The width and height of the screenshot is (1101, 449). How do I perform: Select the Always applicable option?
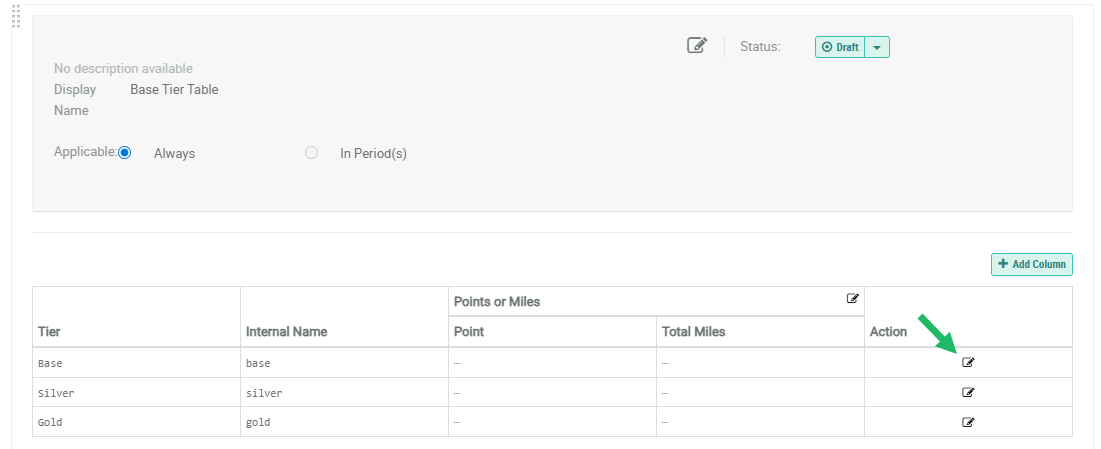tap(125, 153)
